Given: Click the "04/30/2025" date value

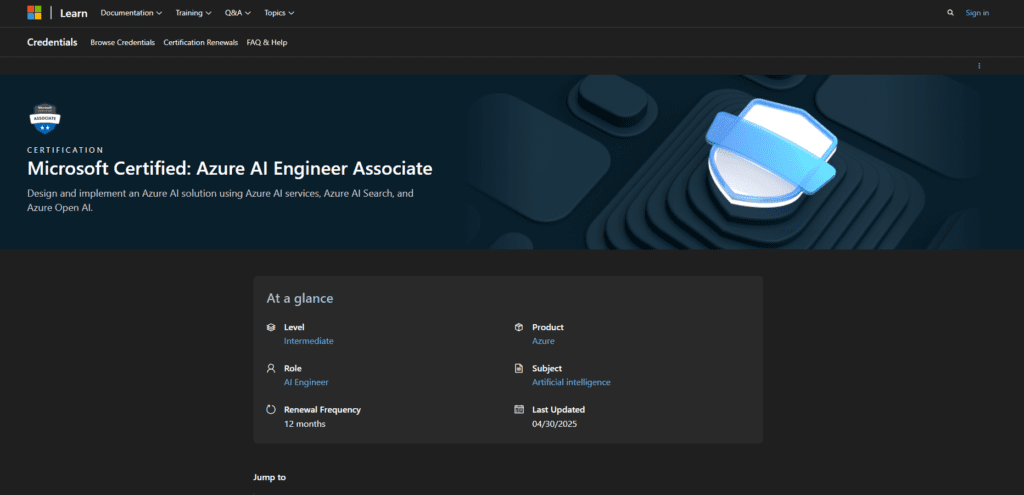Looking at the screenshot, I should pyautogui.click(x=554, y=424).
